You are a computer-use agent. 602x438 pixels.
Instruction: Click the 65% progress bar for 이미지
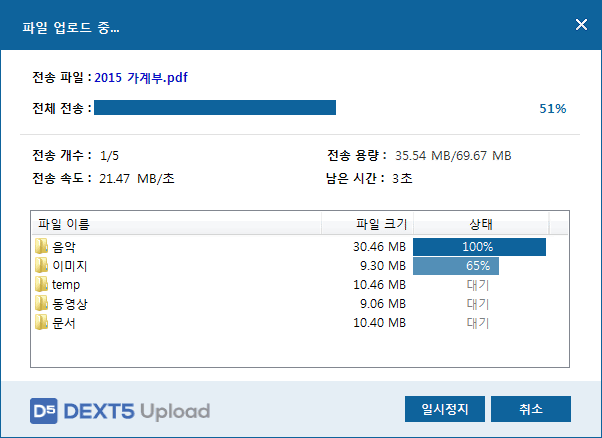[456, 266]
